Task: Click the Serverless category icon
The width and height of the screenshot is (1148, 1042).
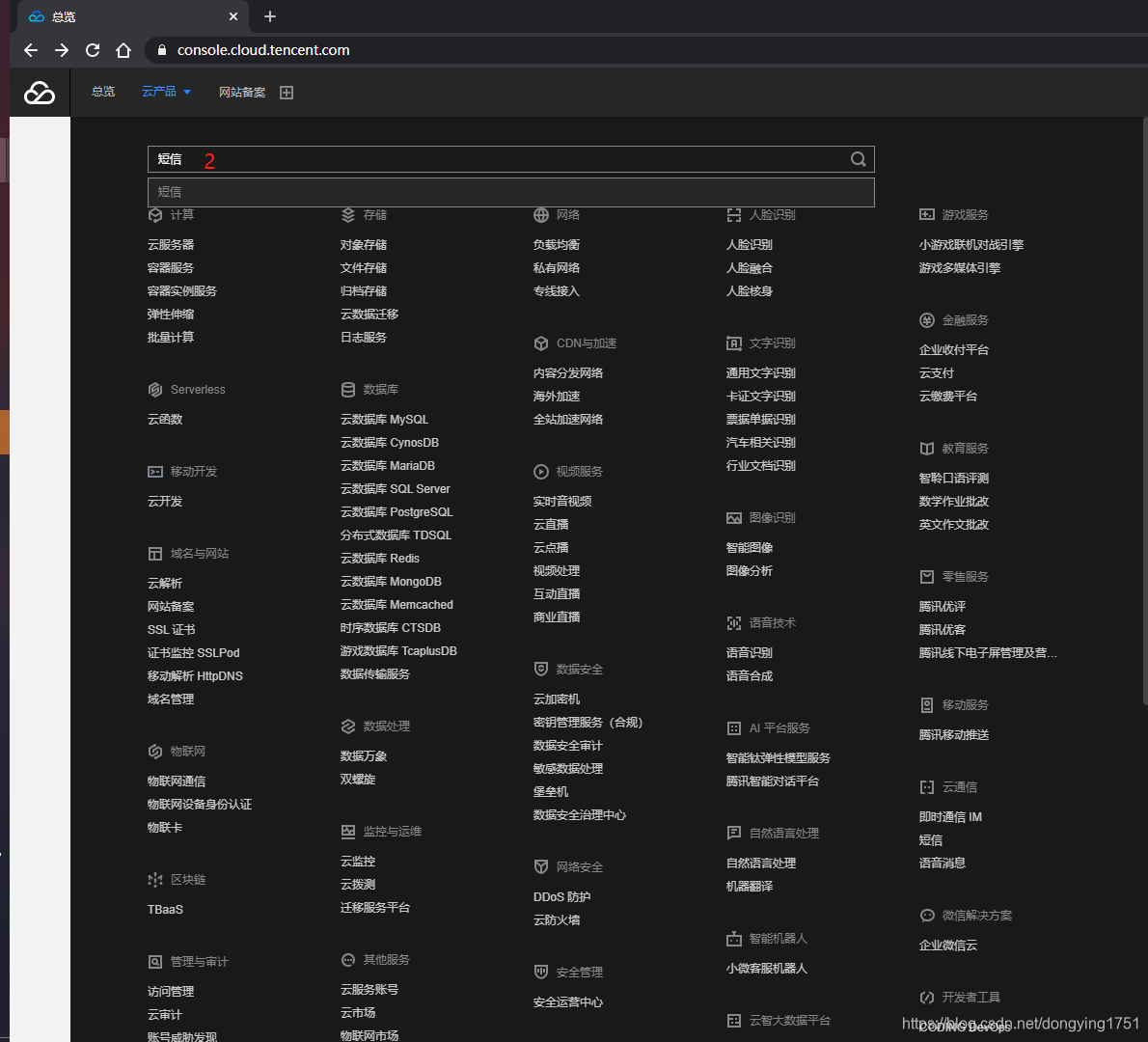Action: coord(155,390)
